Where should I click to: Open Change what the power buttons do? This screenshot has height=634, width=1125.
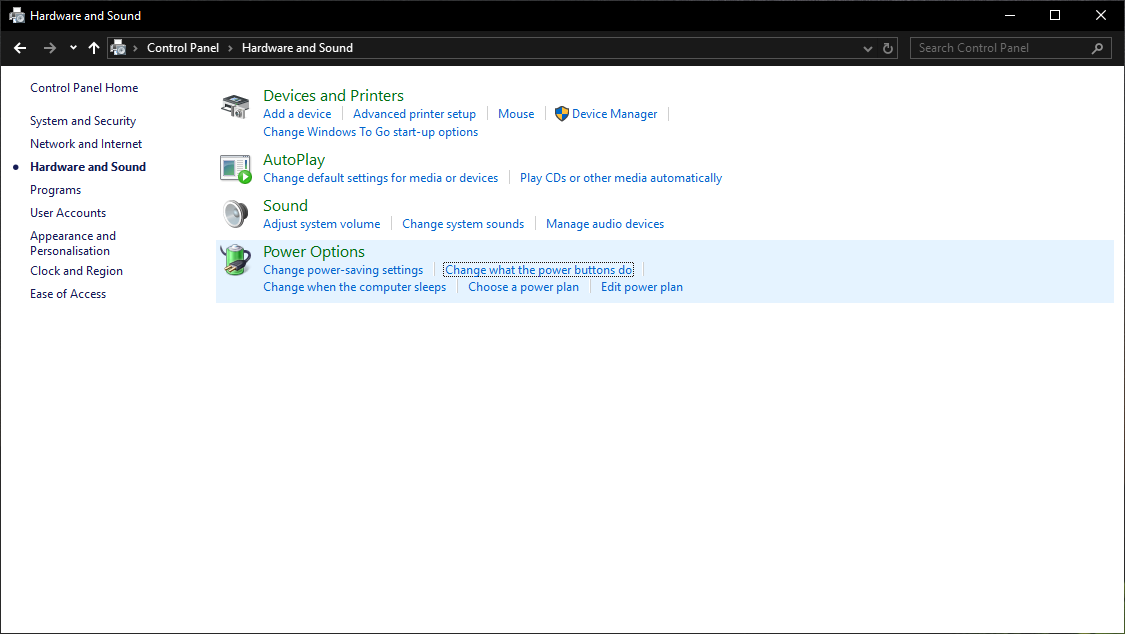pyautogui.click(x=538, y=269)
